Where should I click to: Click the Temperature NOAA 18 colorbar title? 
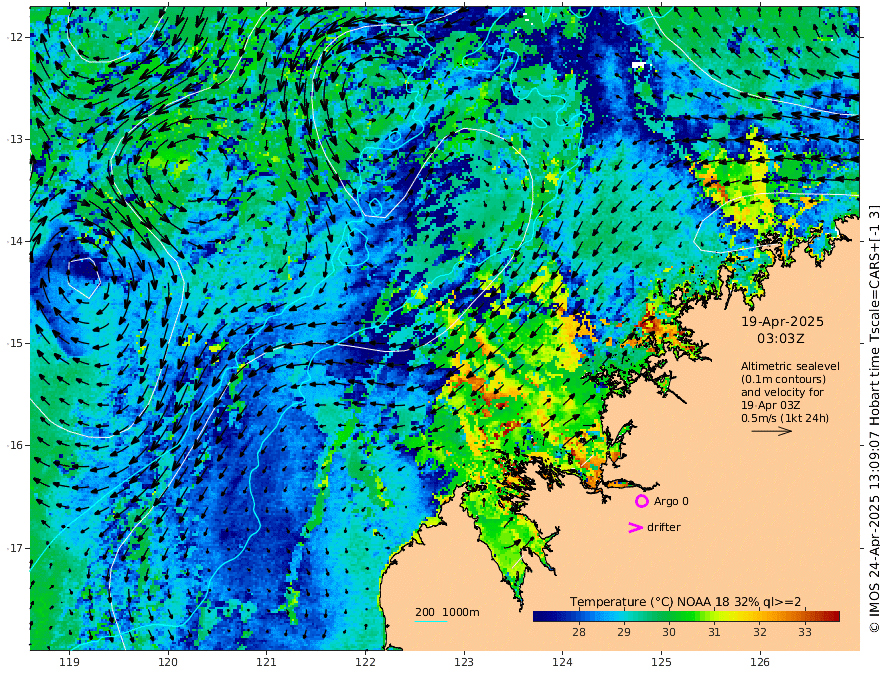pos(685,602)
